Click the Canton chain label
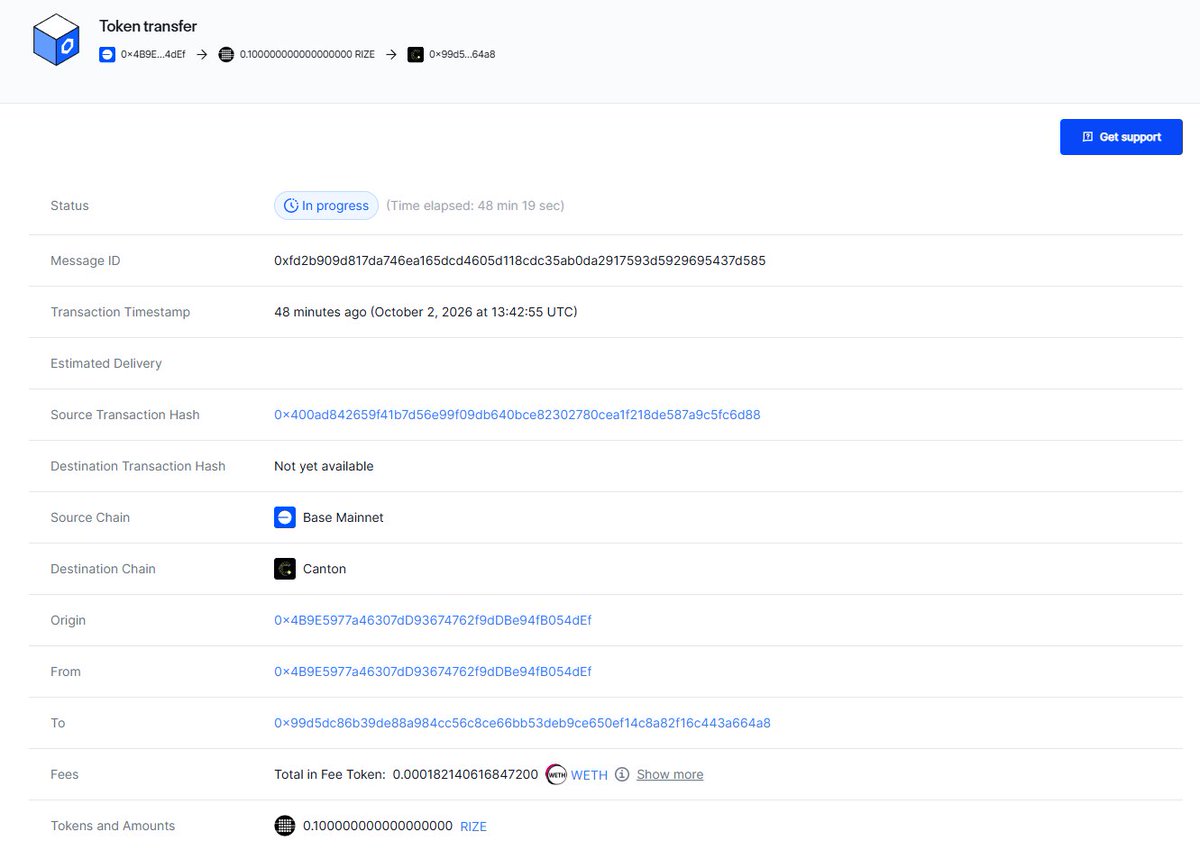The width and height of the screenshot is (1200, 850). point(324,569)
